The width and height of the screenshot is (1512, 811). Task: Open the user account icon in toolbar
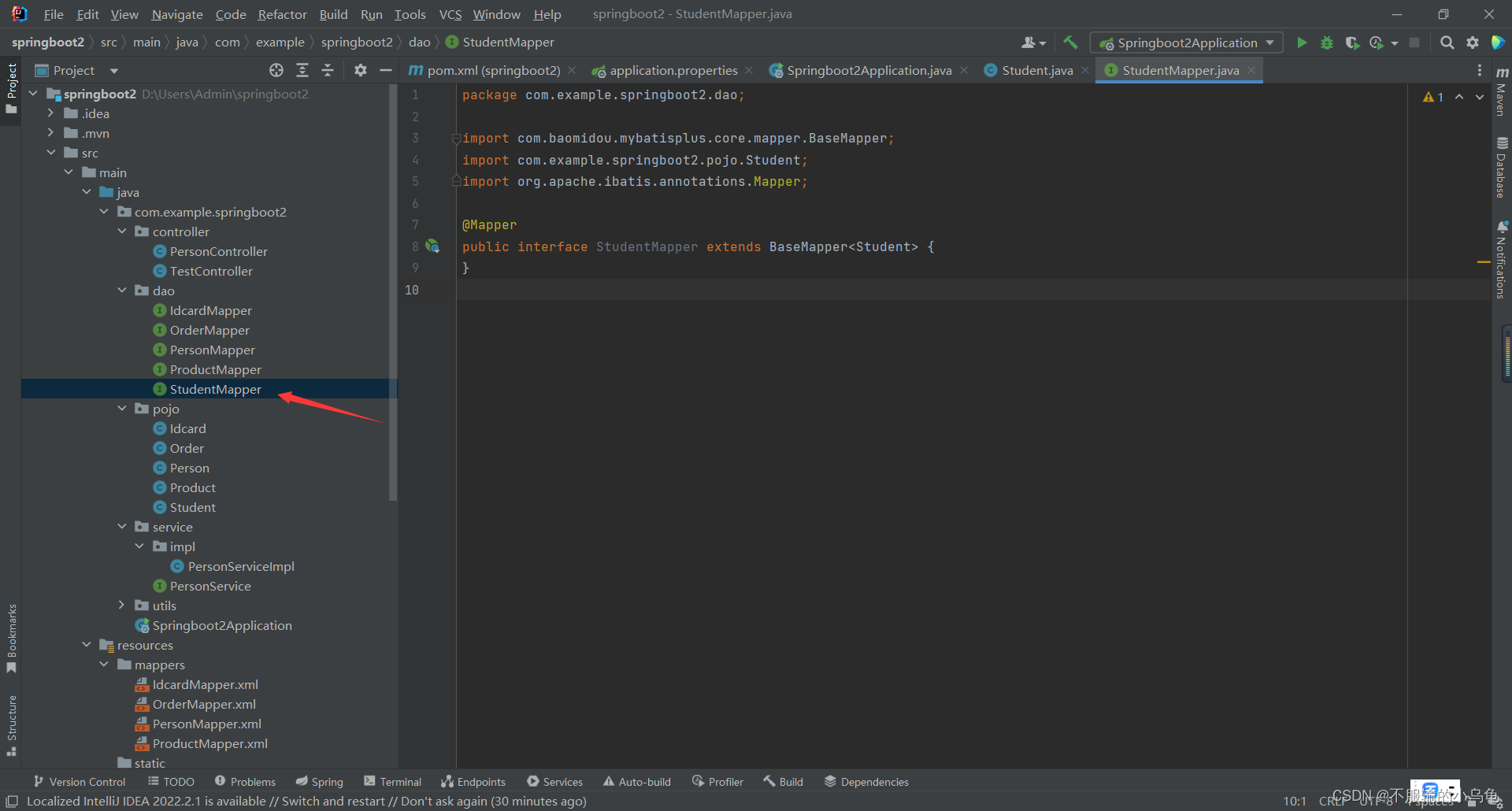click(x=1033, y=43)
